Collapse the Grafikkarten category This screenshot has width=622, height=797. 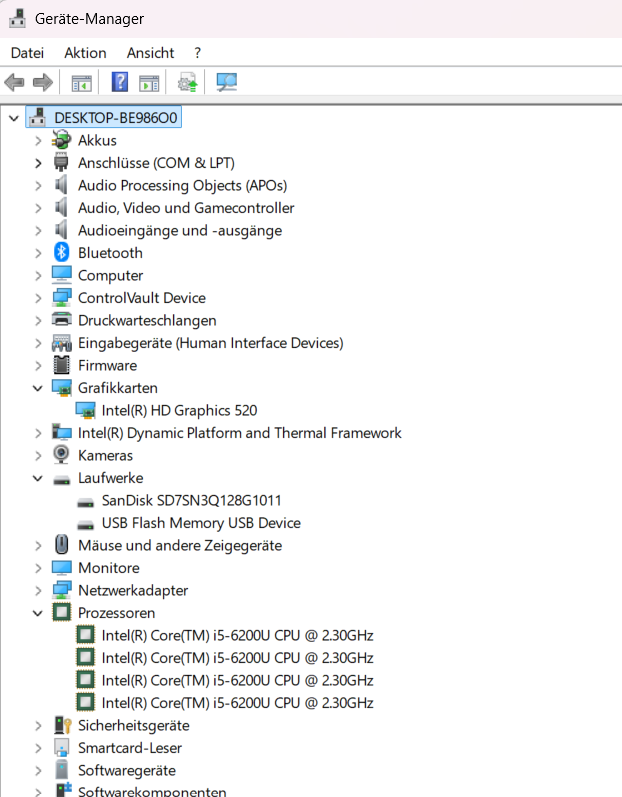pyautogui.click(x=38, y=388)
